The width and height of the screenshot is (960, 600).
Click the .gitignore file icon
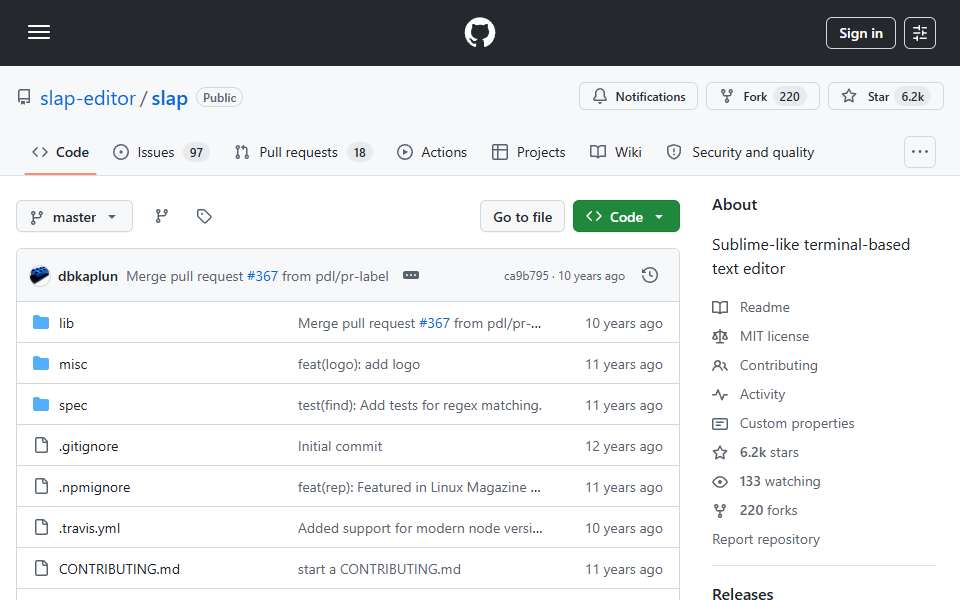click(41, 445)
